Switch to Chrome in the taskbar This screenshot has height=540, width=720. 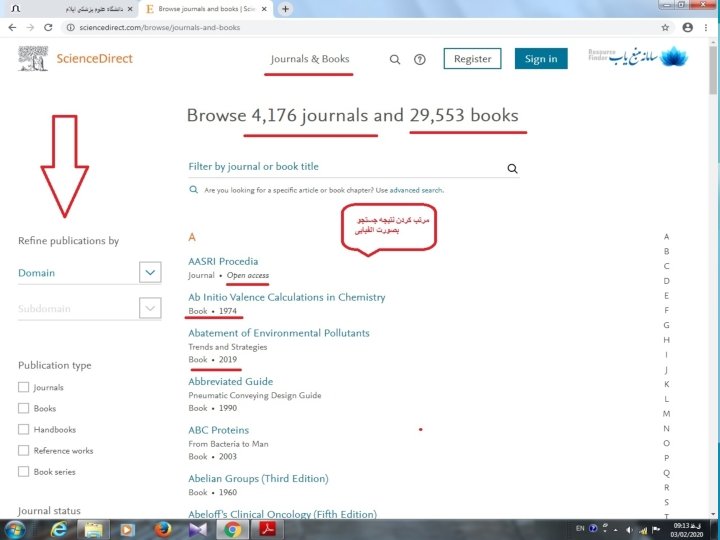pos(232,530)
